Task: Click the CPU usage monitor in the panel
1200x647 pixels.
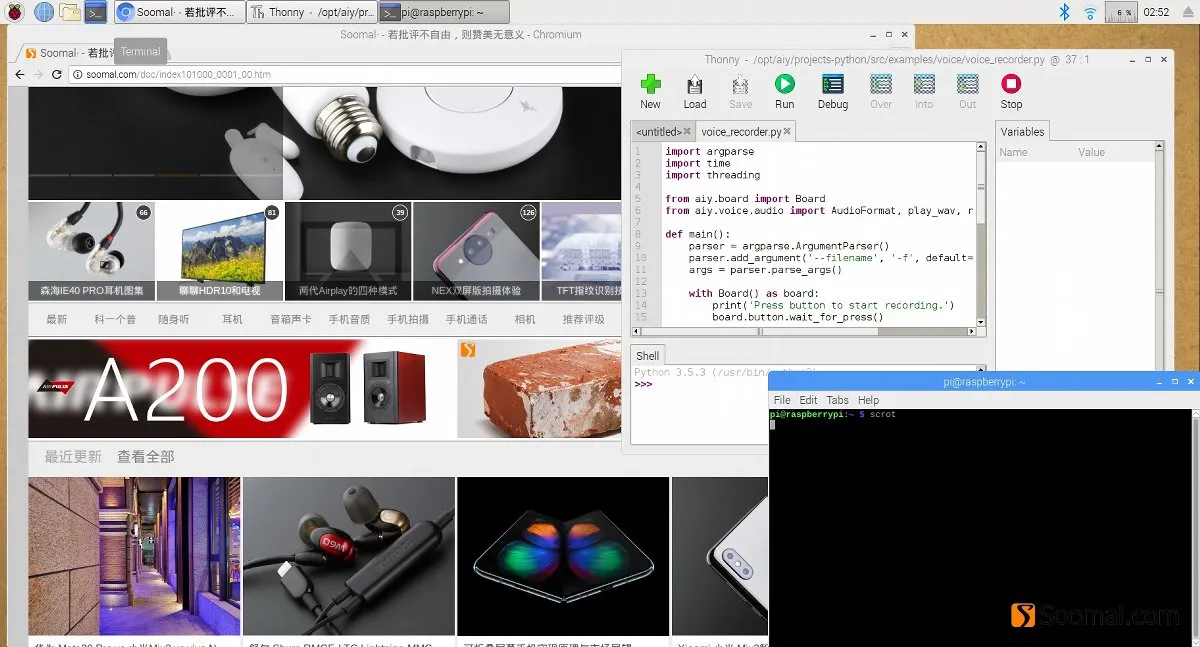Action: pyautogui.click(x=1120, y=12)
